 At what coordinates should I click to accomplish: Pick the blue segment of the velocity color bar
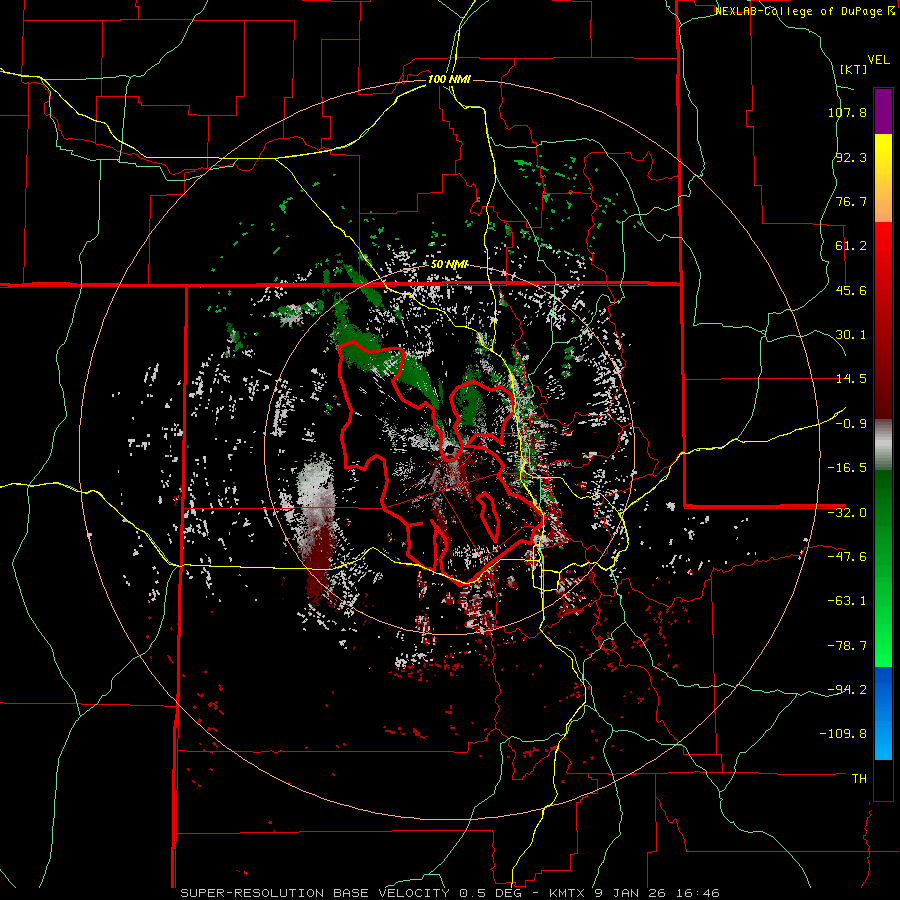click(x=883, y=713)
